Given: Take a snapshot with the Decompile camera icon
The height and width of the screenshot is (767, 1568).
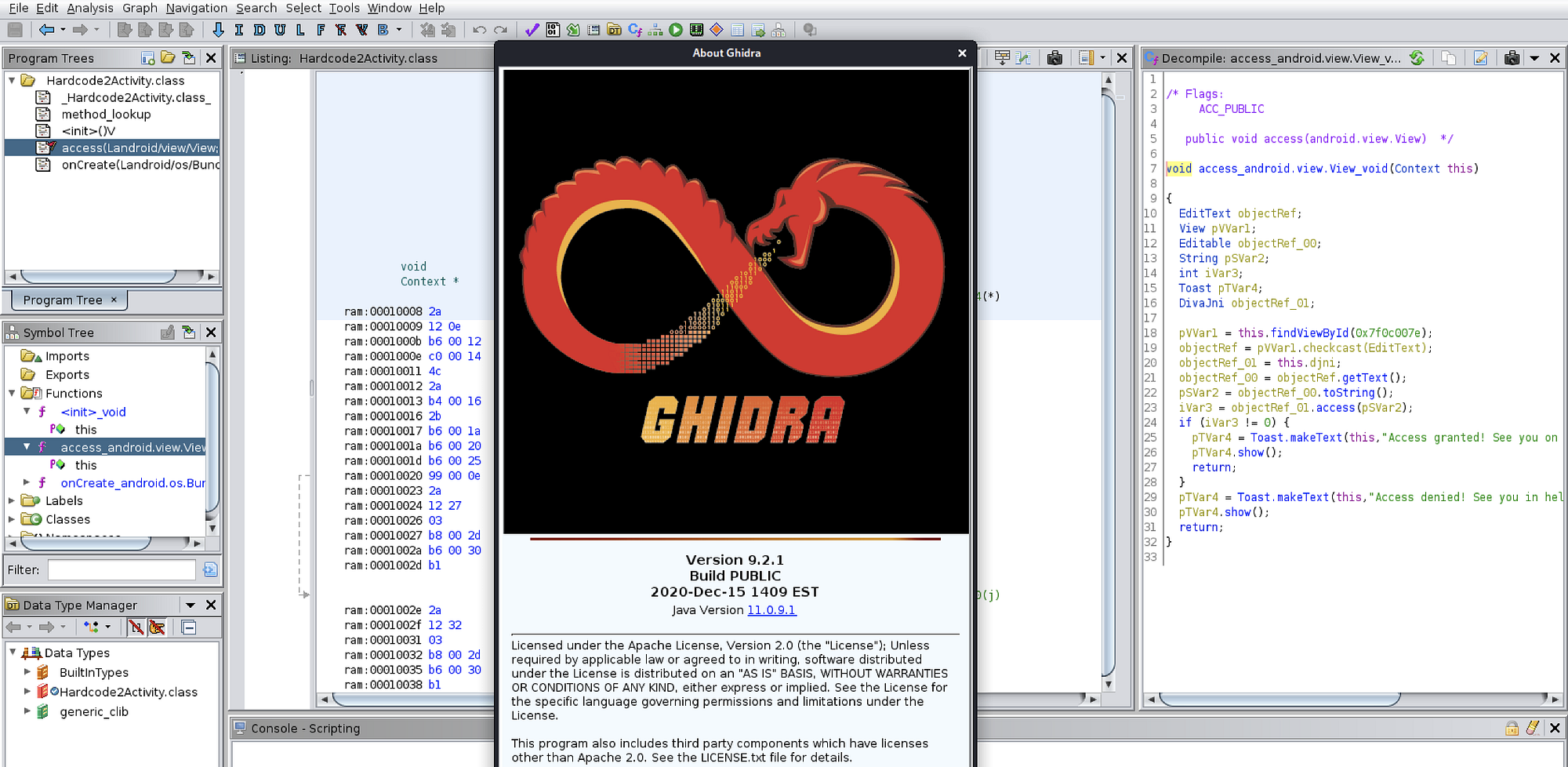Looking at the screenshot, I should pos(1512,58).
